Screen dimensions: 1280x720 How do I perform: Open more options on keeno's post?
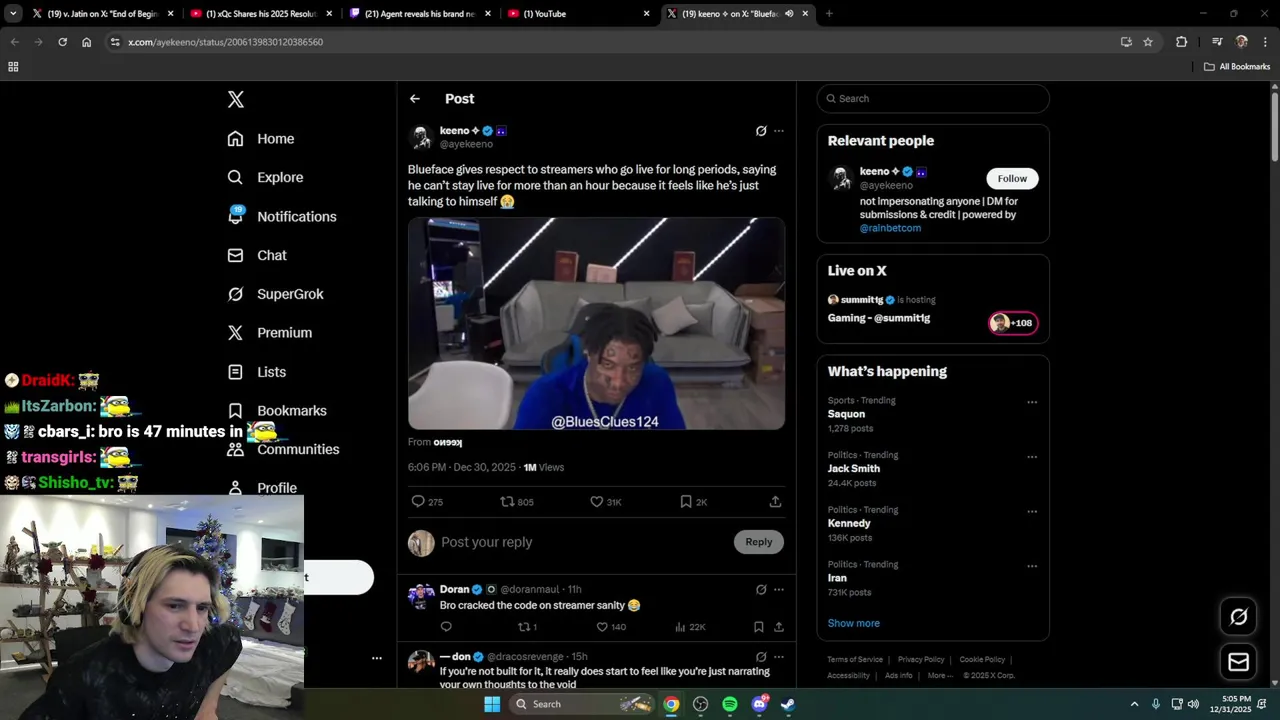(779, 131)
